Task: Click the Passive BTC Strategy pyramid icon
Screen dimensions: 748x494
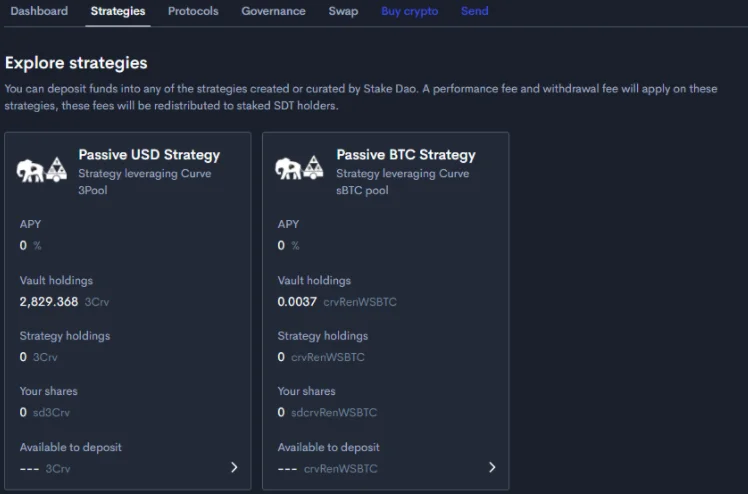Action: point(313,167)
